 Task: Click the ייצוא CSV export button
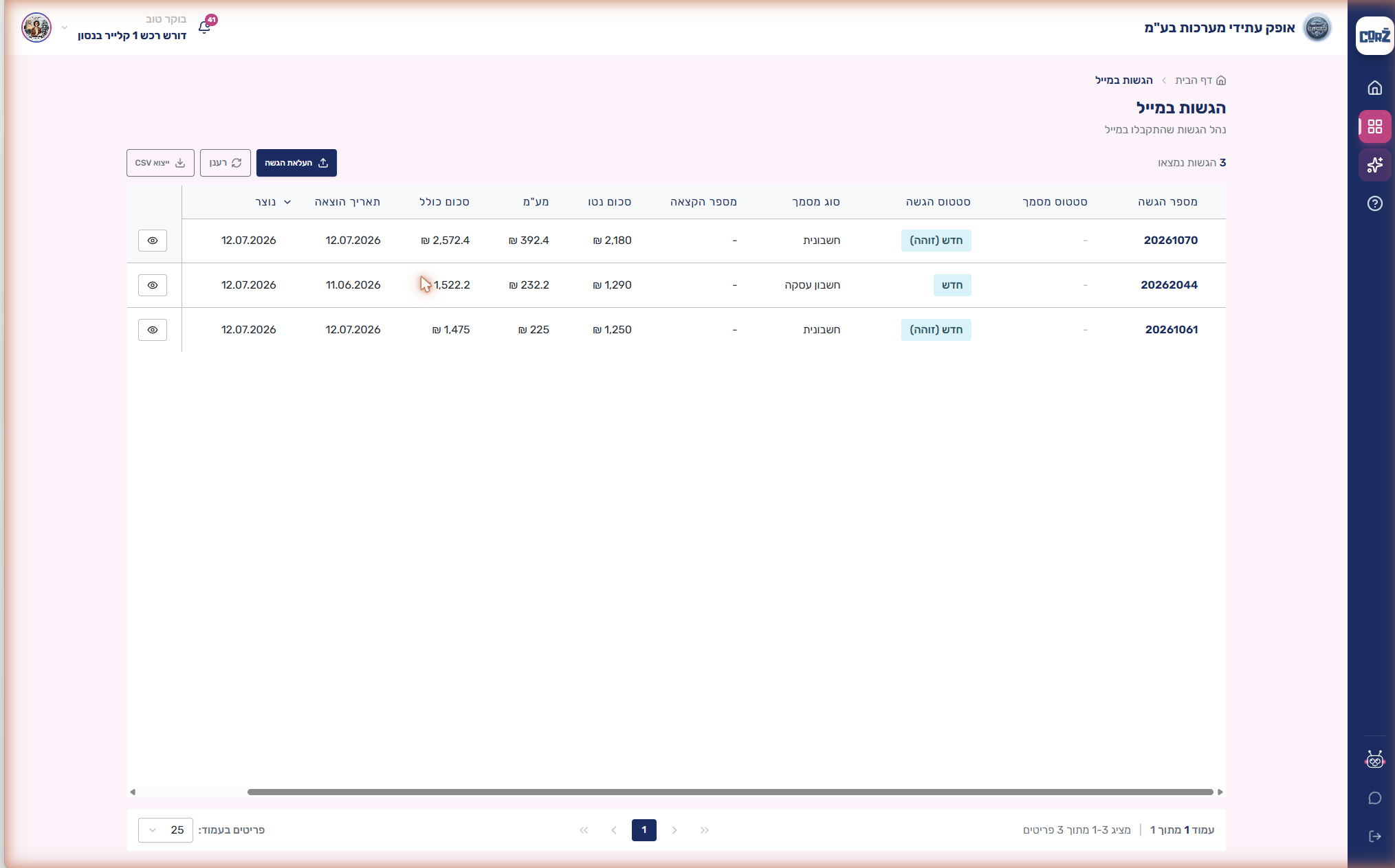point(160,163)
